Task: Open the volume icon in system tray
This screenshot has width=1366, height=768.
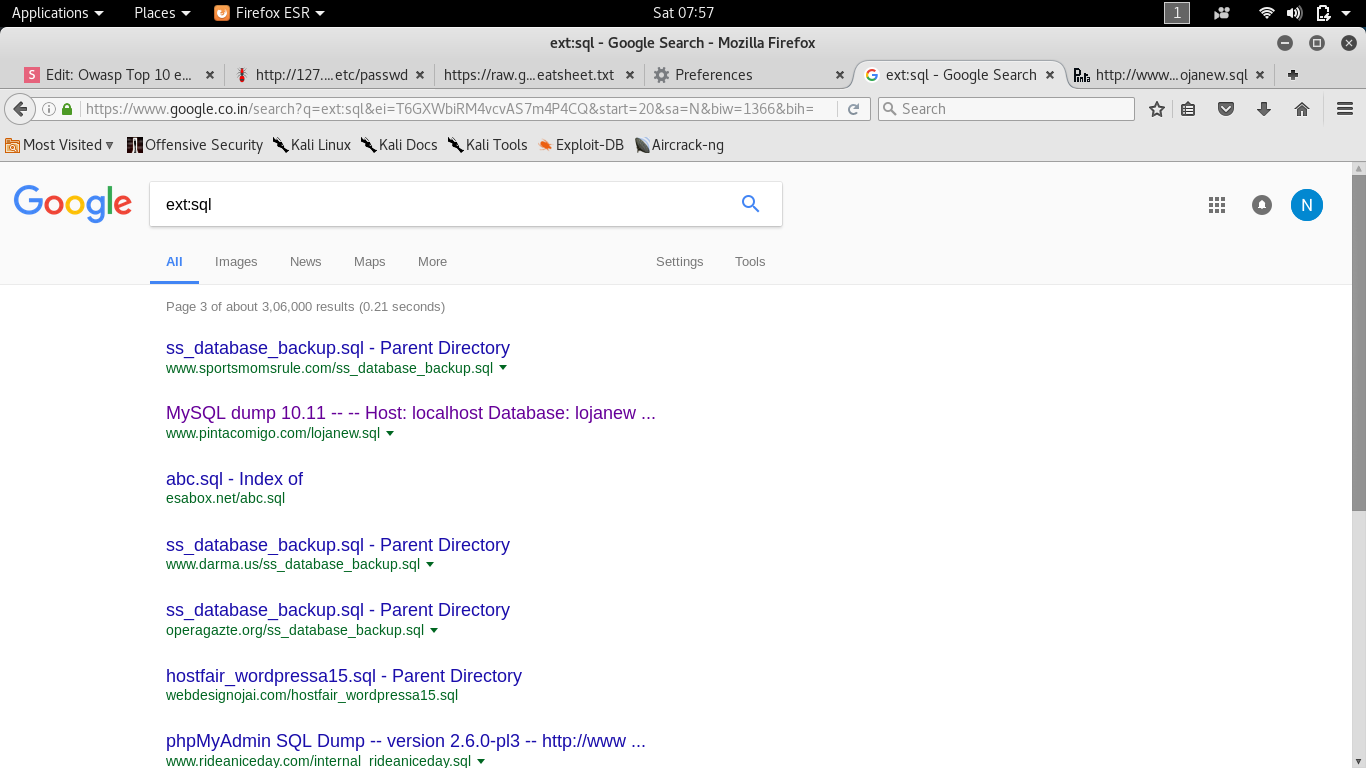Action: [x=1294, y=13]
